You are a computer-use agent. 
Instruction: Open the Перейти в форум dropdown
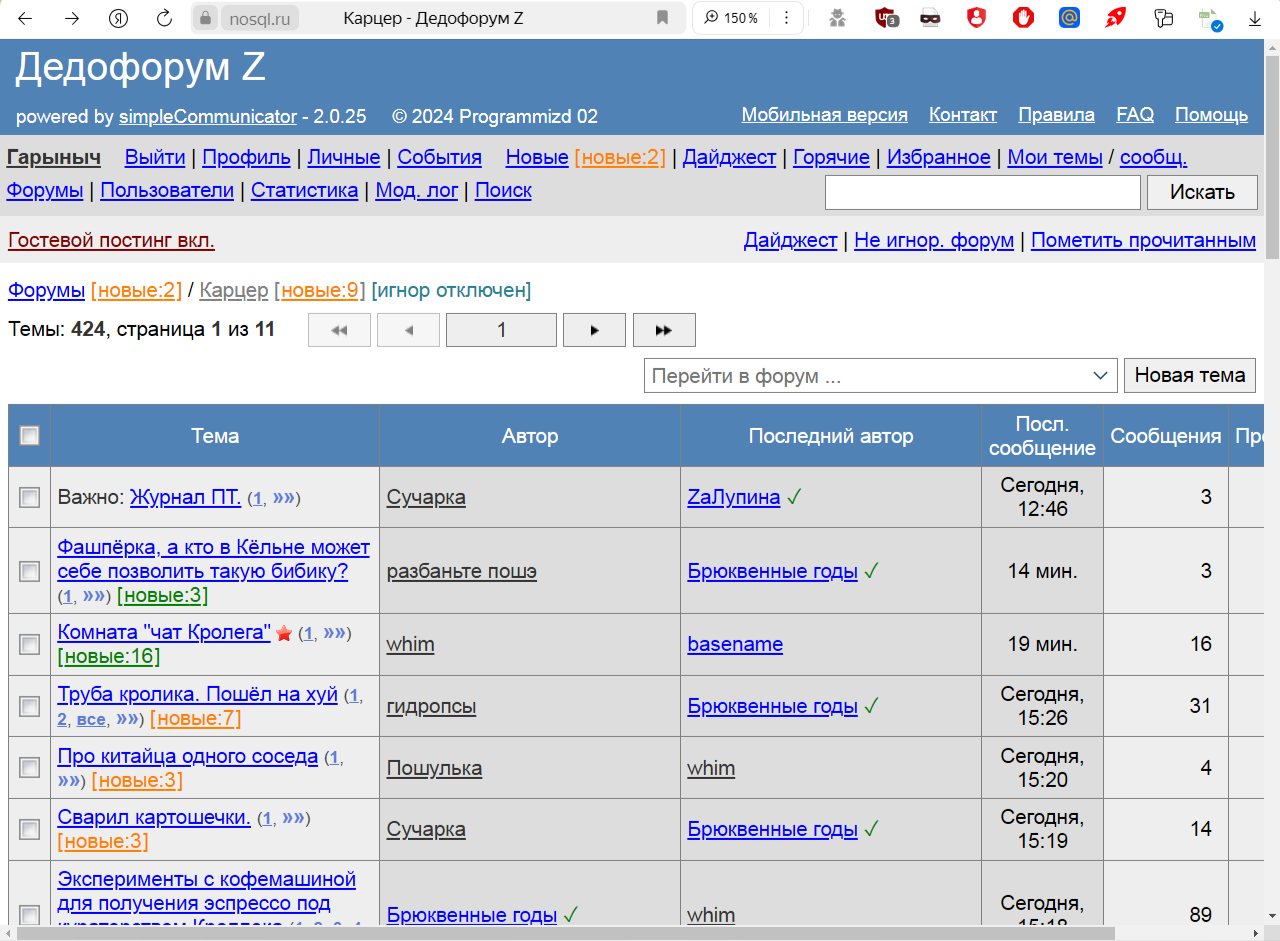(880, 376)
